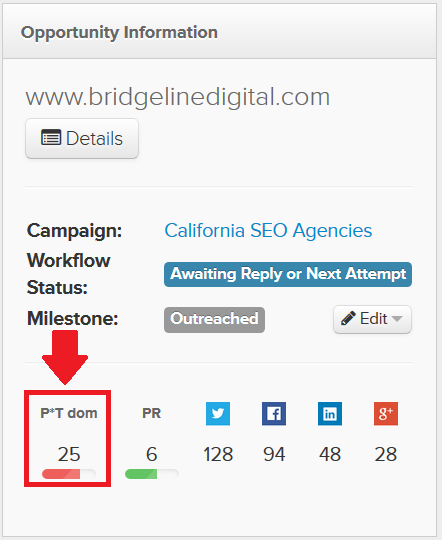The image size is (442, 540).
Task: Click the www.bridgelinedigital.com domain heading
Action: click(178, 97)
